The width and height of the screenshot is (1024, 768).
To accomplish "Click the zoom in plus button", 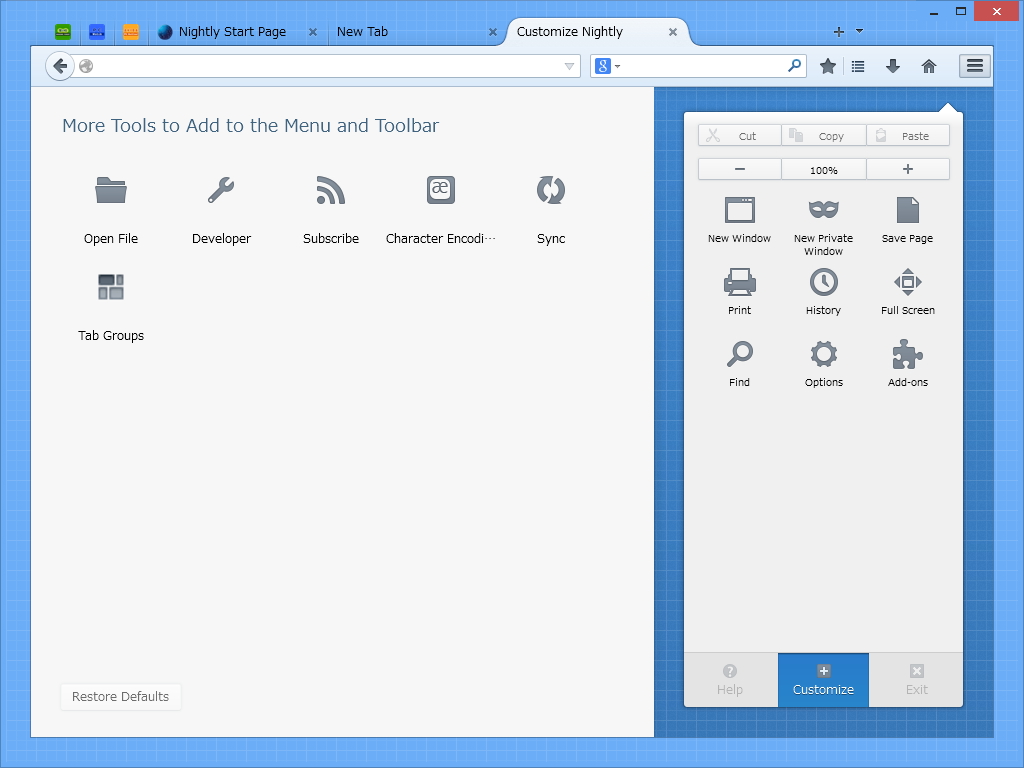I will tap(908, 169).
